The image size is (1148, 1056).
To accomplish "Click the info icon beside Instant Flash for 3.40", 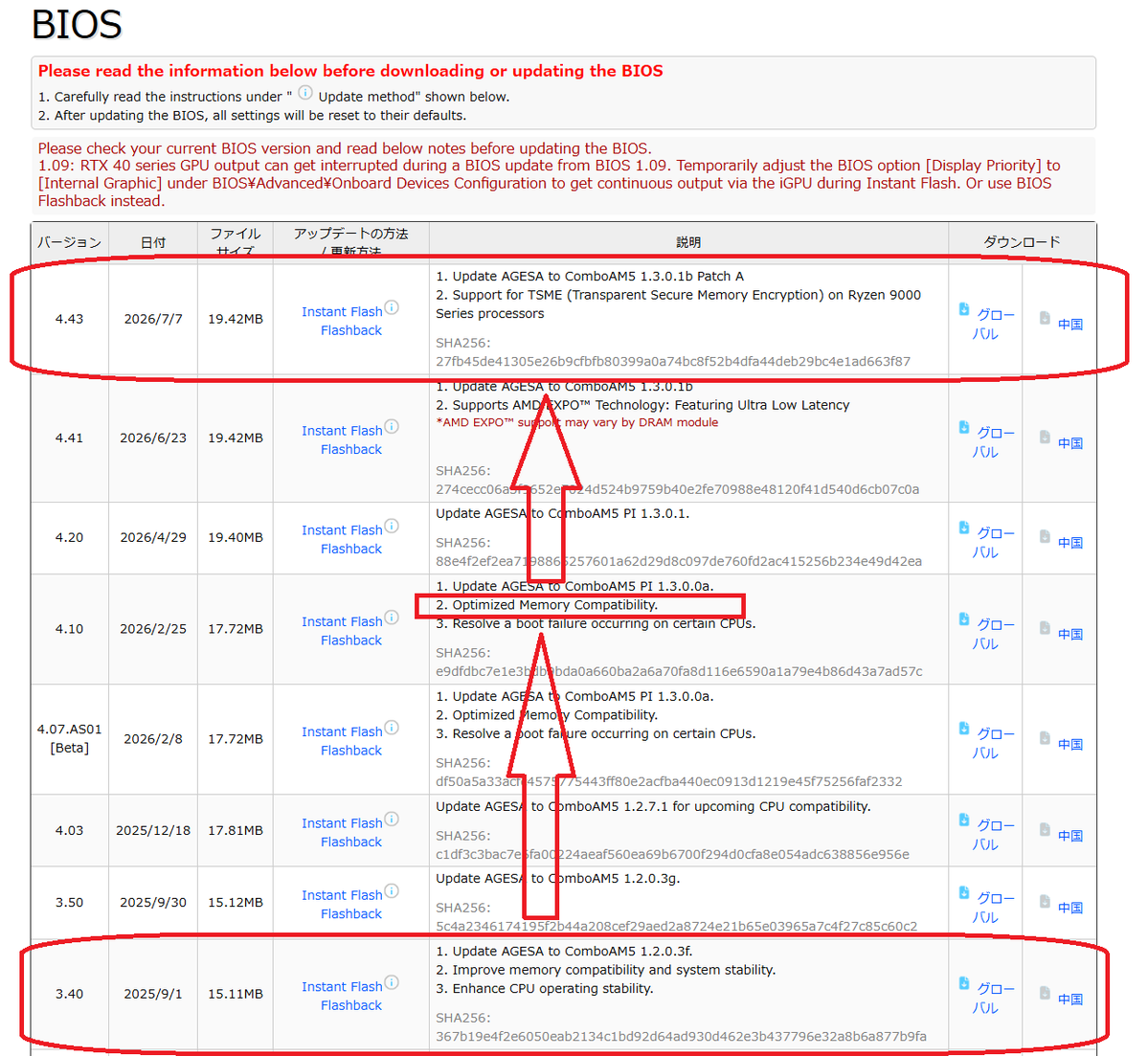I will 392,982.
